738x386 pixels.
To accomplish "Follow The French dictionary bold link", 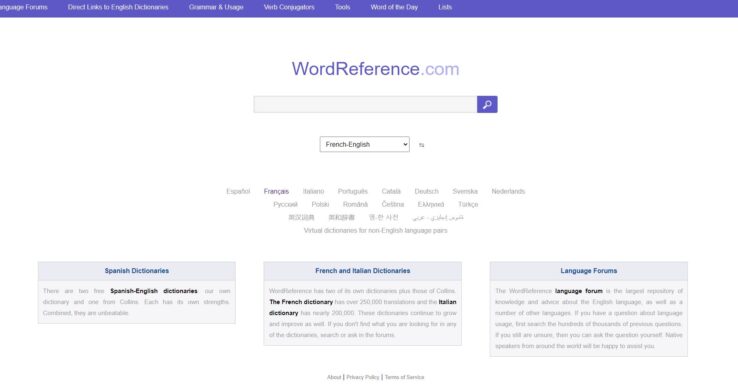I will 301,302.
